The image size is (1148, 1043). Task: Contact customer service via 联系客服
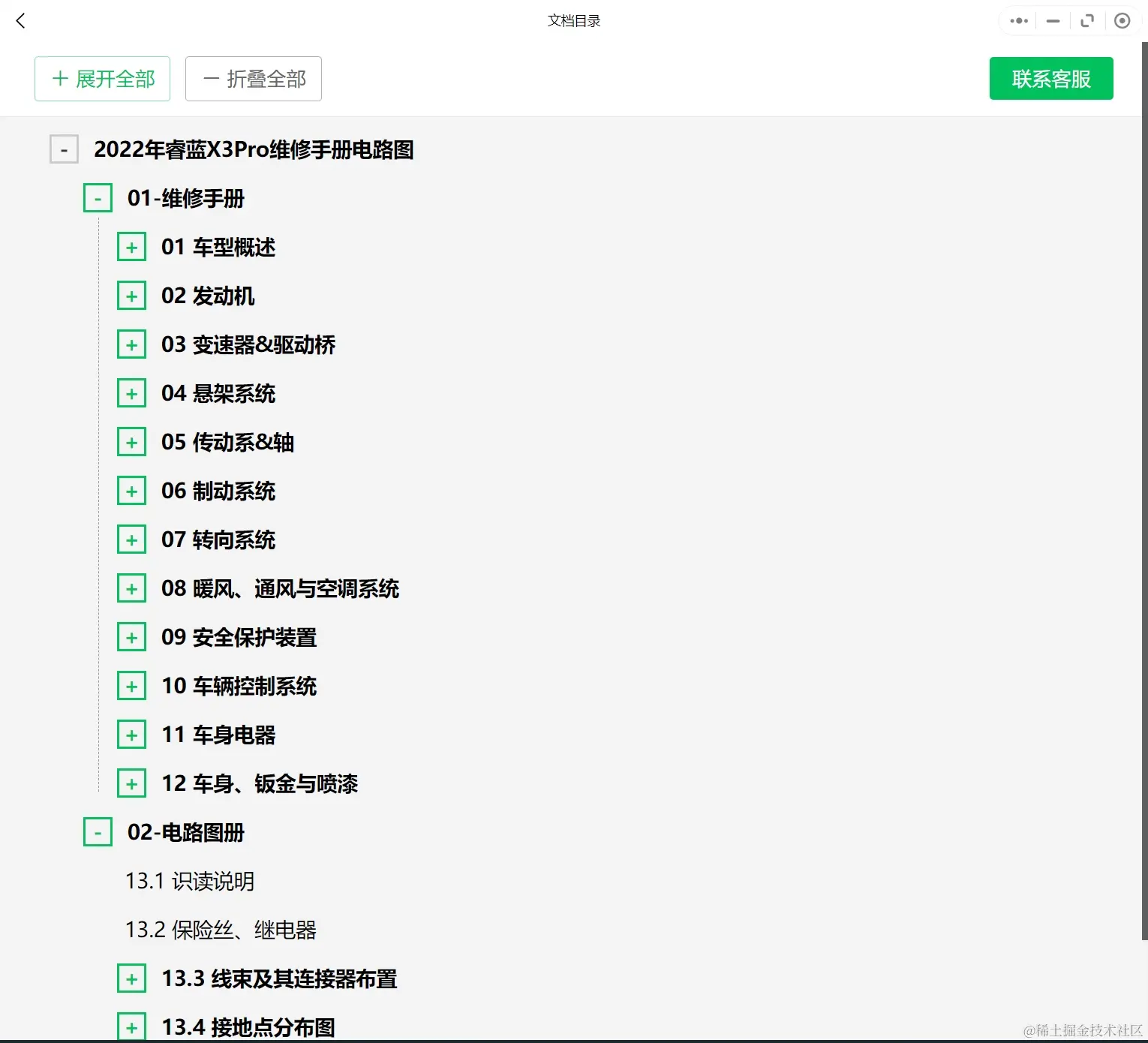click(1050, 78)
